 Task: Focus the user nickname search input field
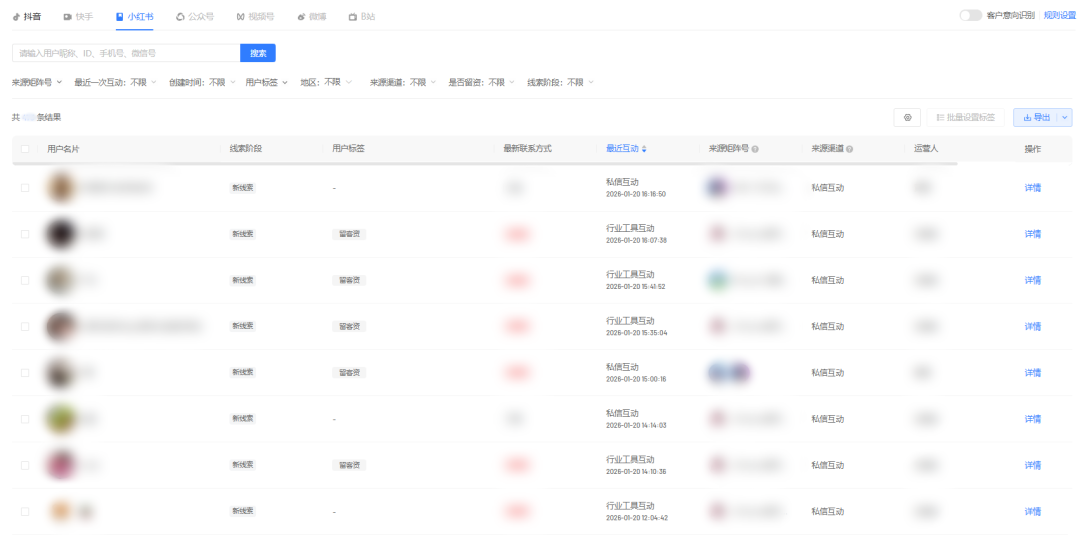(125, 53)
